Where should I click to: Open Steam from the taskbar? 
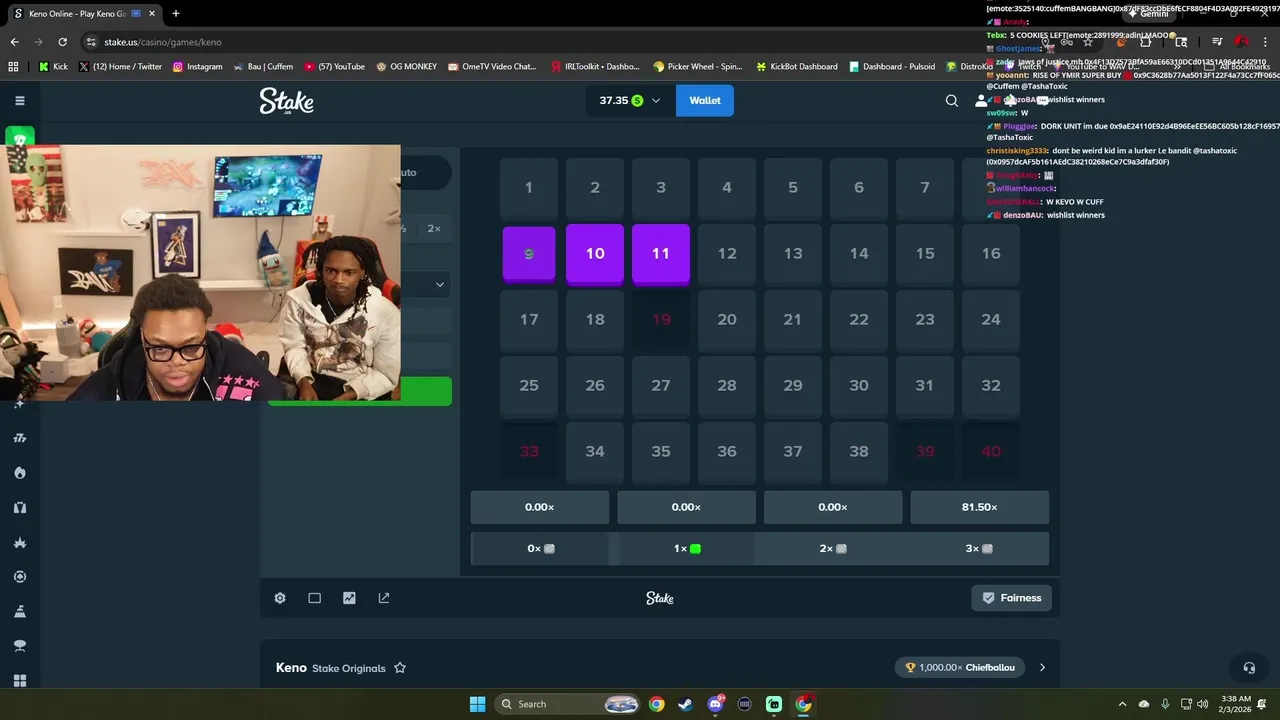[x=685, y=704]
